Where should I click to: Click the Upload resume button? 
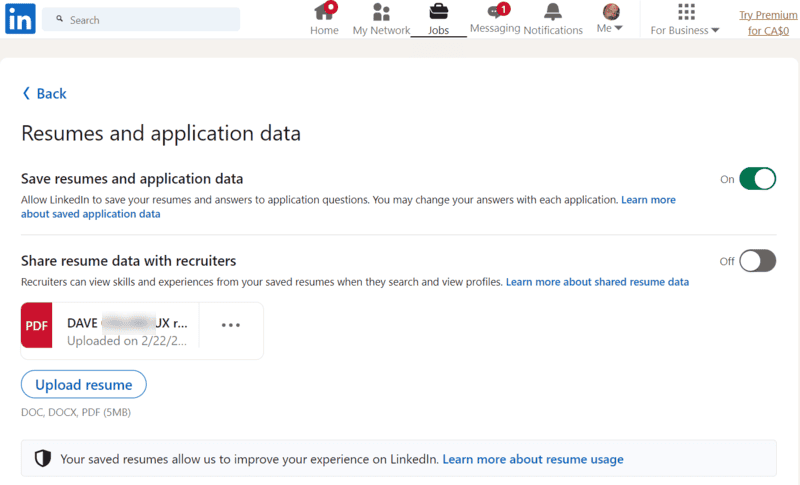84,385
